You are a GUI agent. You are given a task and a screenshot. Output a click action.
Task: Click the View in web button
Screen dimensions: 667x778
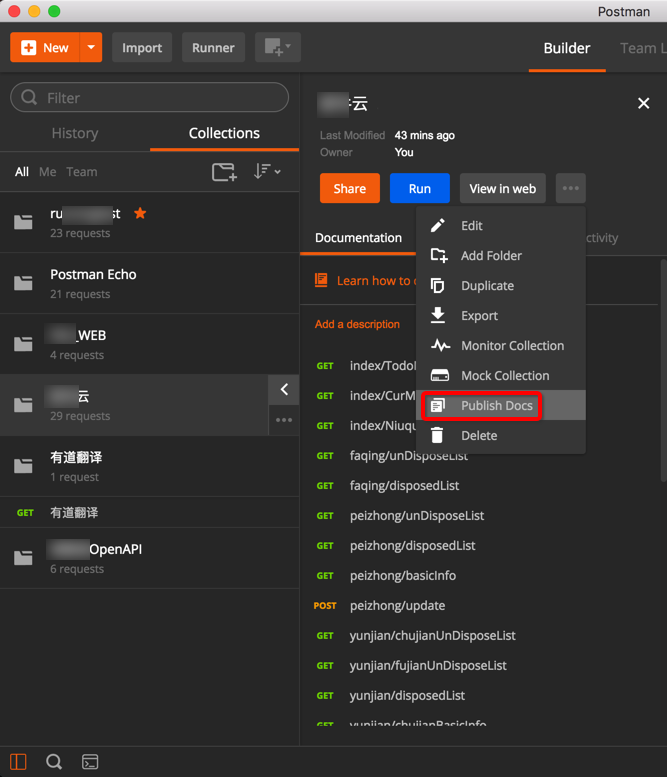click(503, 189)
